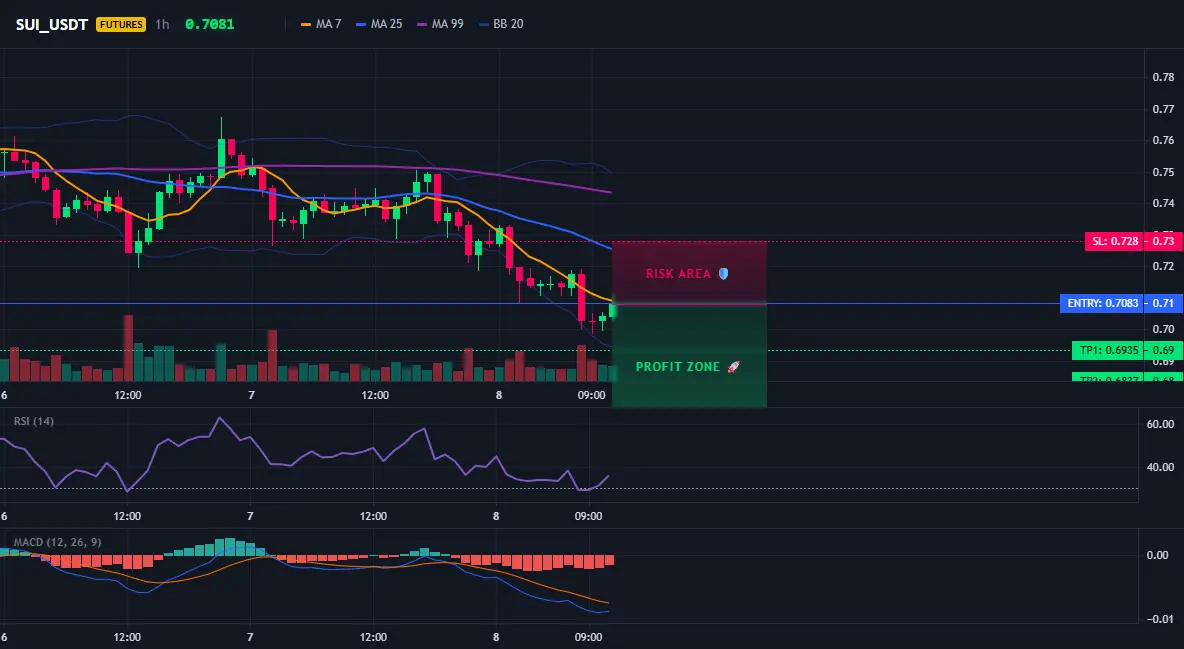Select the 1h timeframe label
1184x649 pixels.
pyautogui.click(x=162, y=24)
